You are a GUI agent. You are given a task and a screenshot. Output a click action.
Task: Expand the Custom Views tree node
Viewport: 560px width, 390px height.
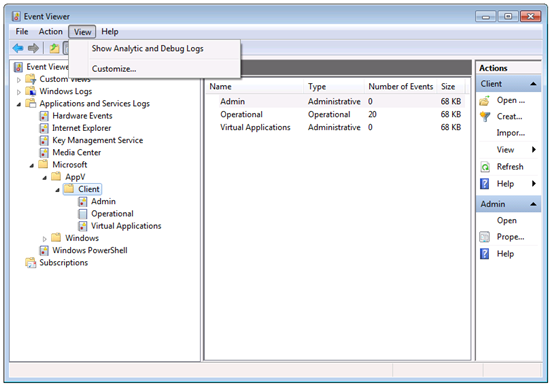click(19, 80)
